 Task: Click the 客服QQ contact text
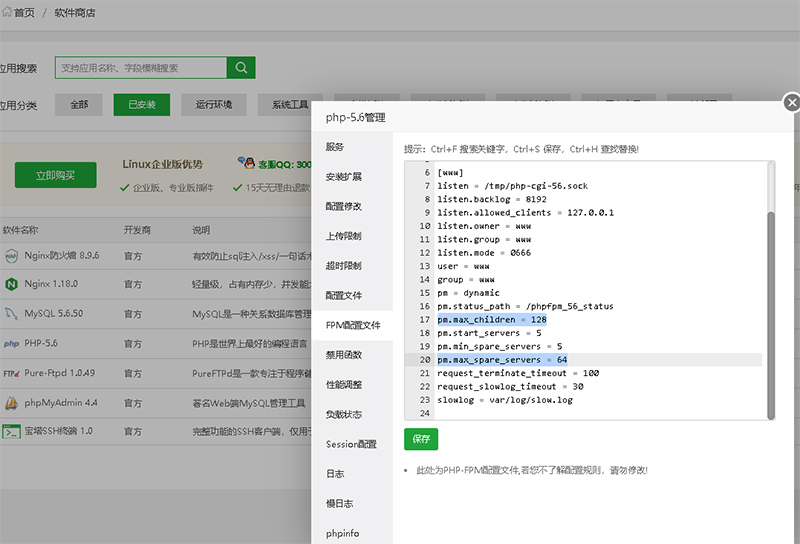point(284,164)
